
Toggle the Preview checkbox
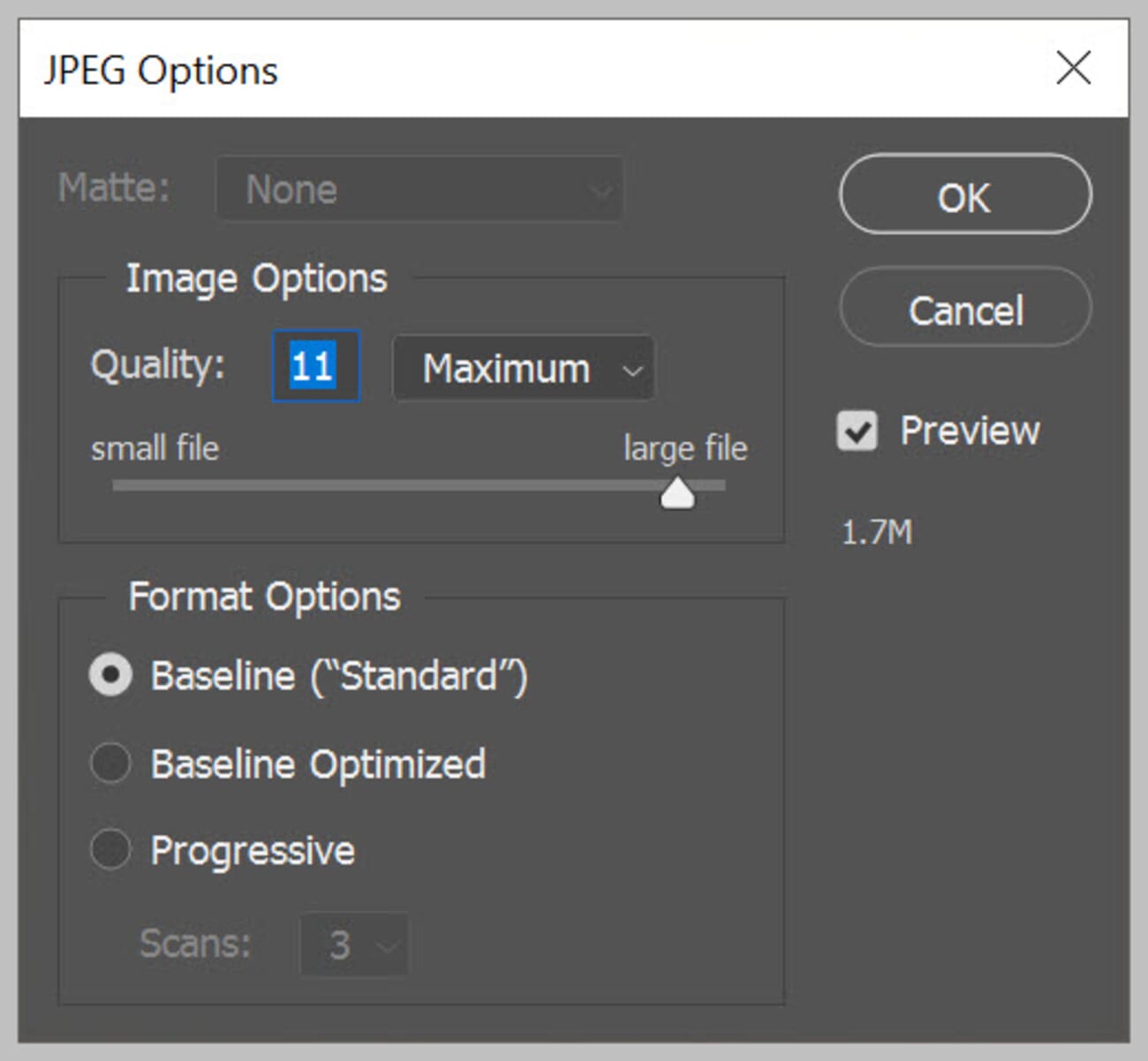coord(855,430)
